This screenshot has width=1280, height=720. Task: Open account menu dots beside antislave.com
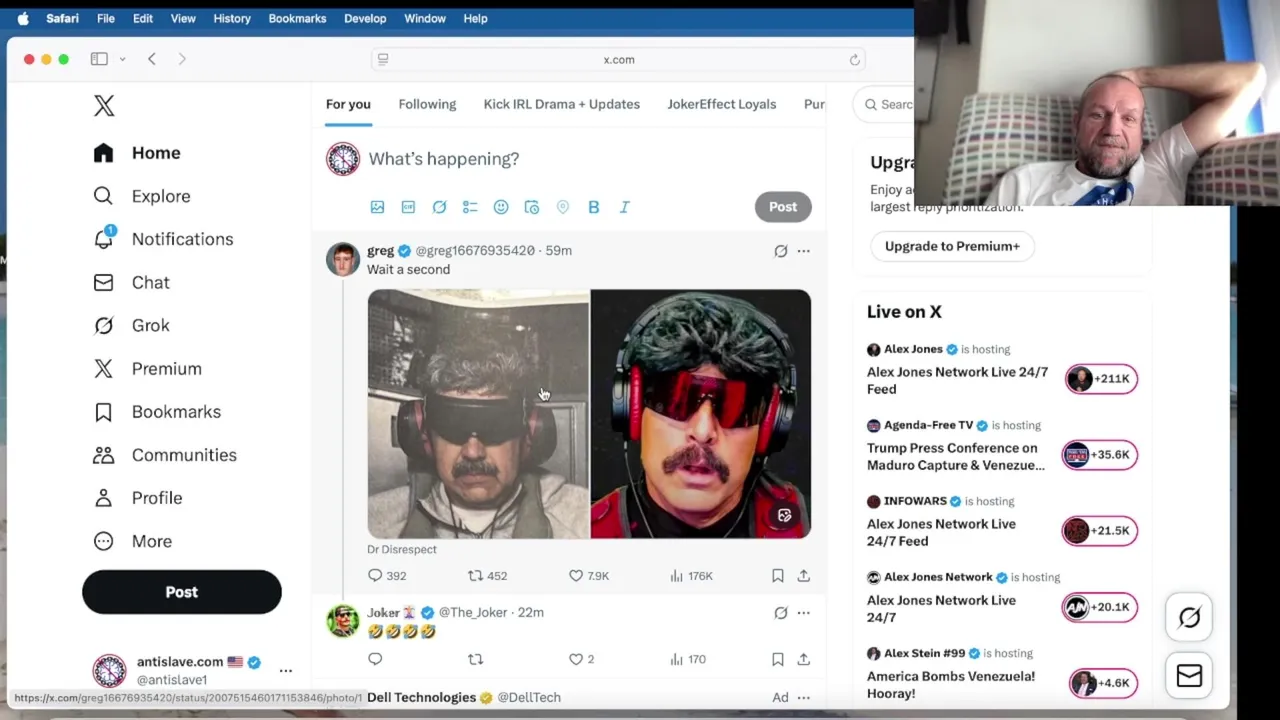(286, 671)
